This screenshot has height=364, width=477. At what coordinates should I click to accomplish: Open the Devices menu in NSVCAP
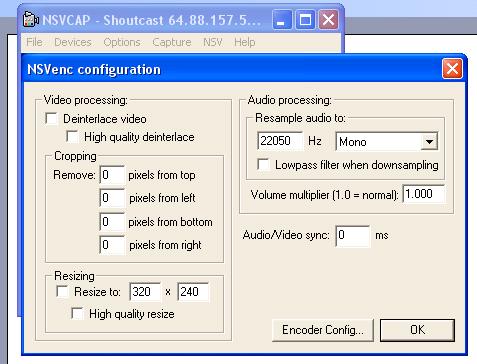[73, 42]
